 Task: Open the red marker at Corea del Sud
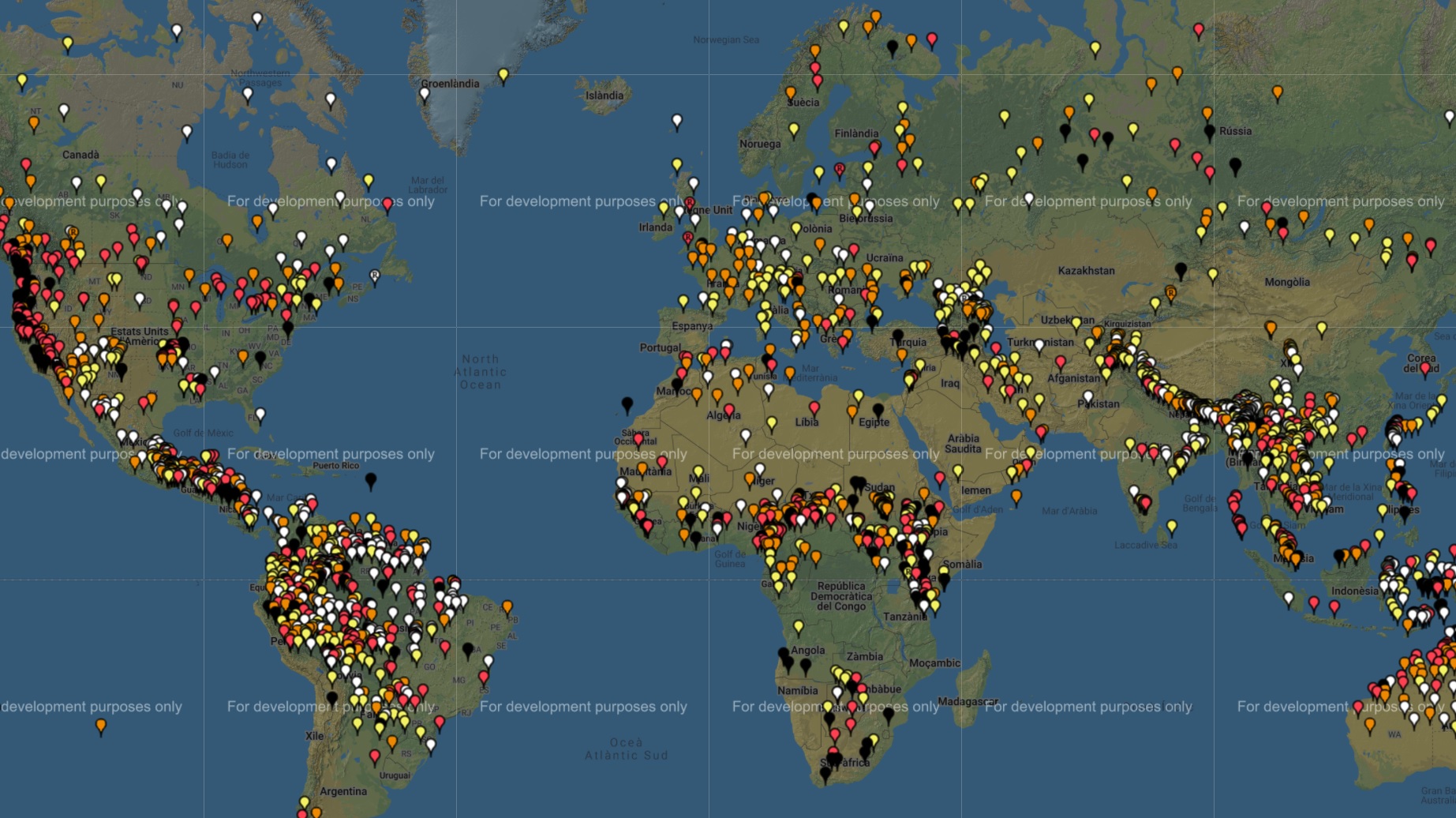tap(1424, 368)
